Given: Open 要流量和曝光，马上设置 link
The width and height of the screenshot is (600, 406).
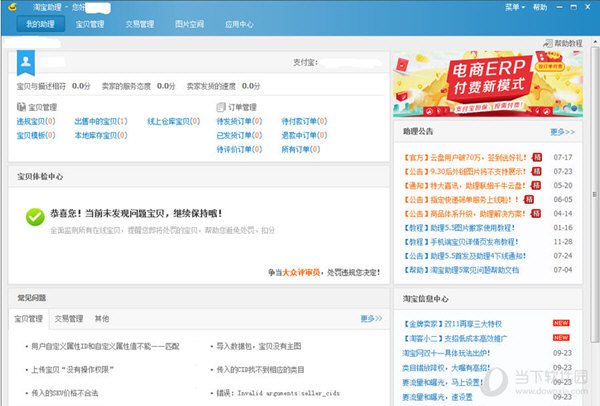Looking at the screenshot, I should click(443, 383).
